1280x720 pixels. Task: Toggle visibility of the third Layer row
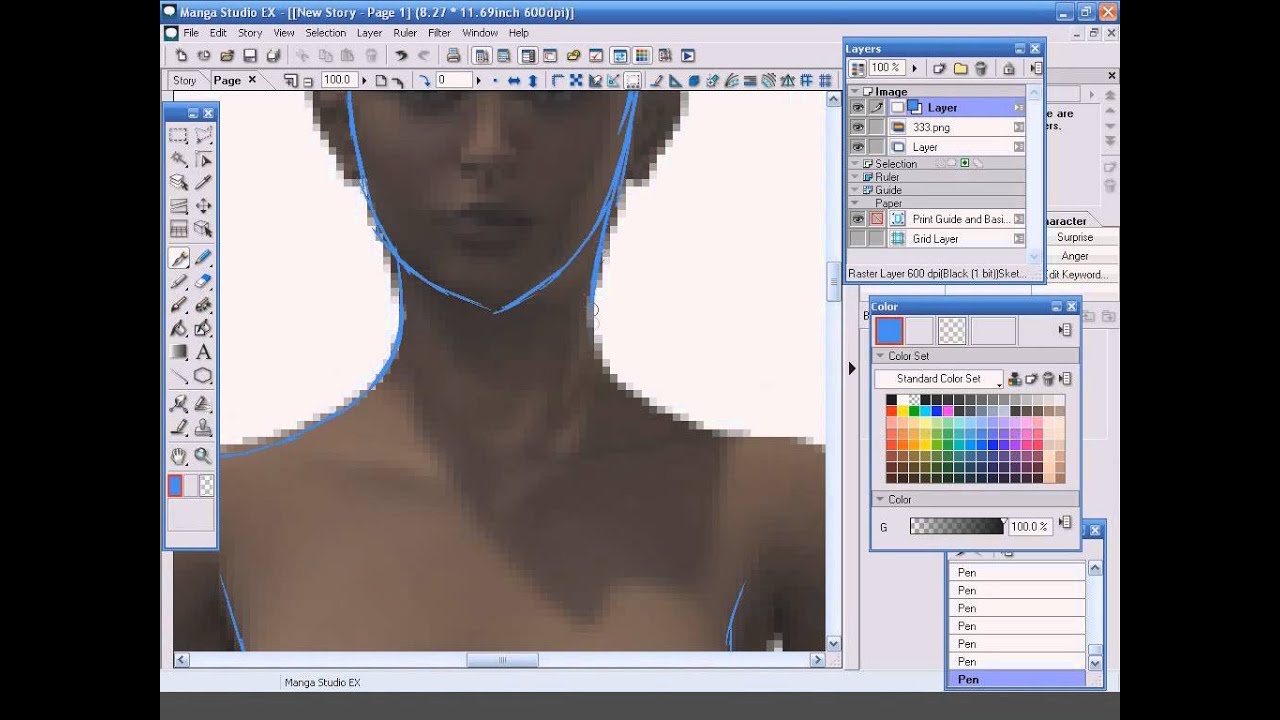(857, 147)
